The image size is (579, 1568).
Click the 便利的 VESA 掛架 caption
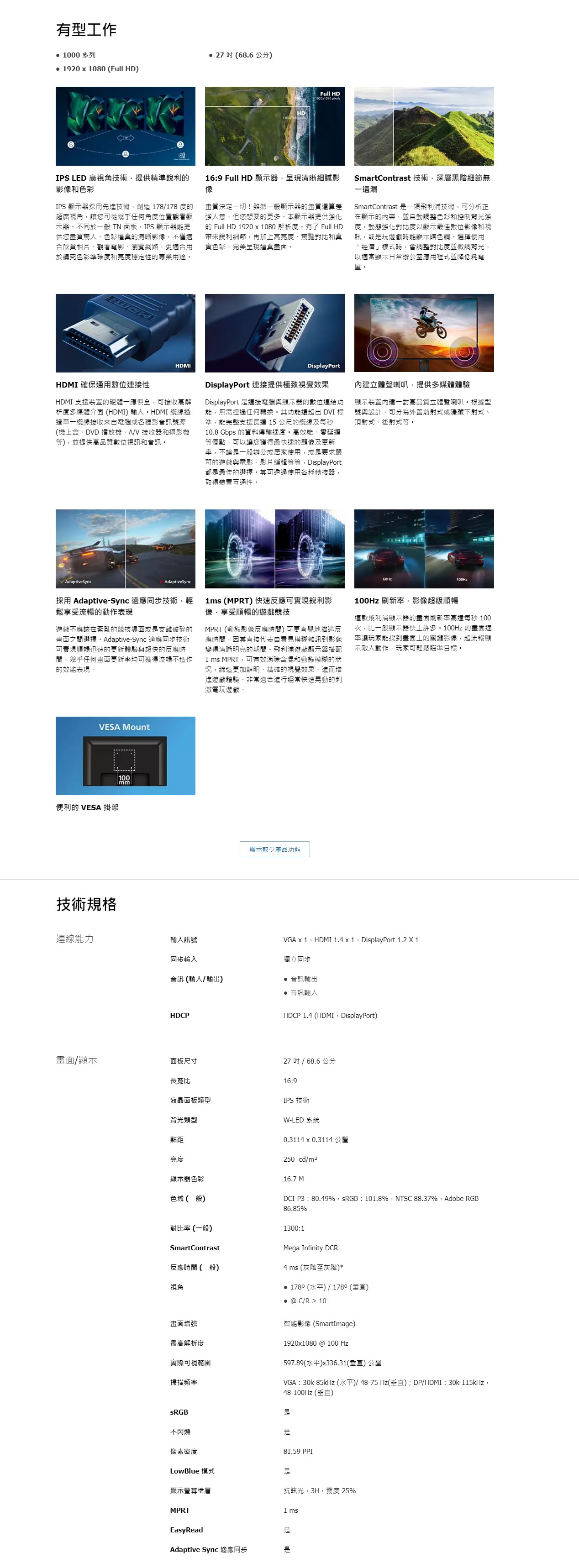87,807
